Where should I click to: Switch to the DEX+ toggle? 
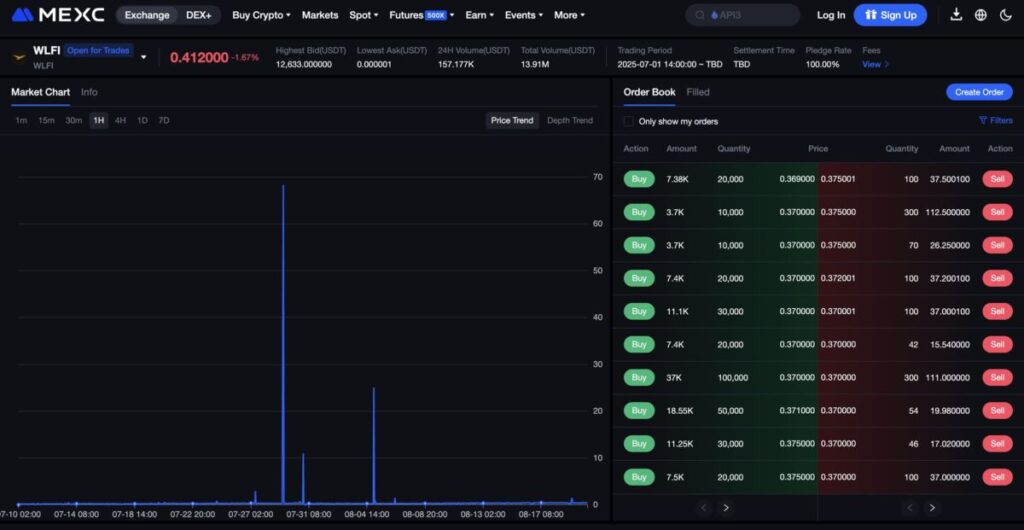[199, 15]
